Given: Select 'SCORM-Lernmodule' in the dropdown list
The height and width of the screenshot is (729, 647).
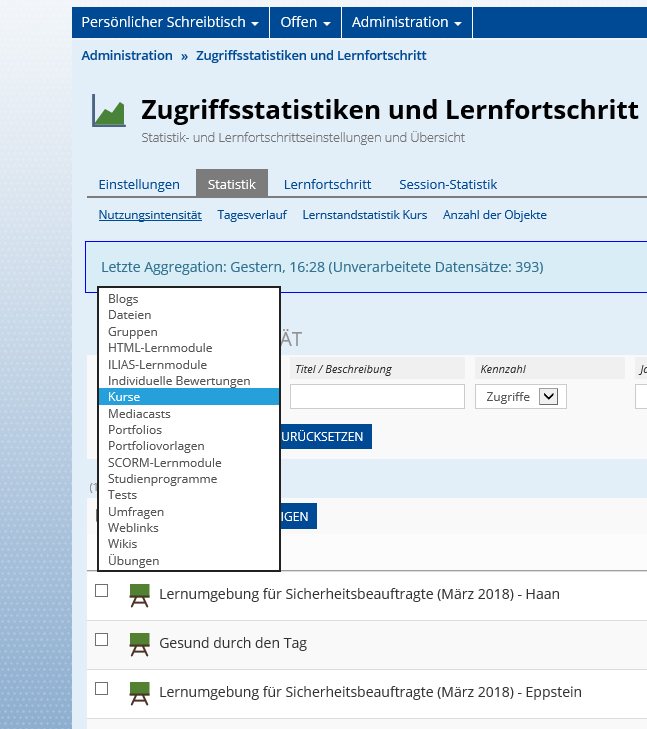Looking at the screenshot, I should pos(165,463).
